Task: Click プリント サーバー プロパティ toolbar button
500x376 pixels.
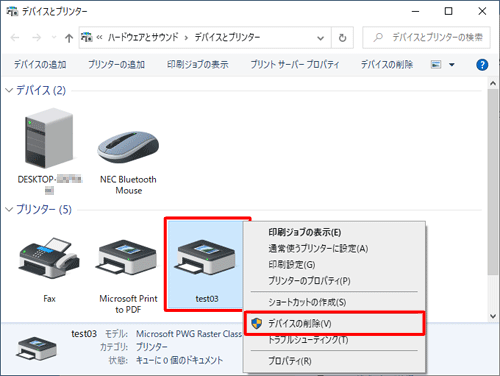Action: (x=295, y=65)
